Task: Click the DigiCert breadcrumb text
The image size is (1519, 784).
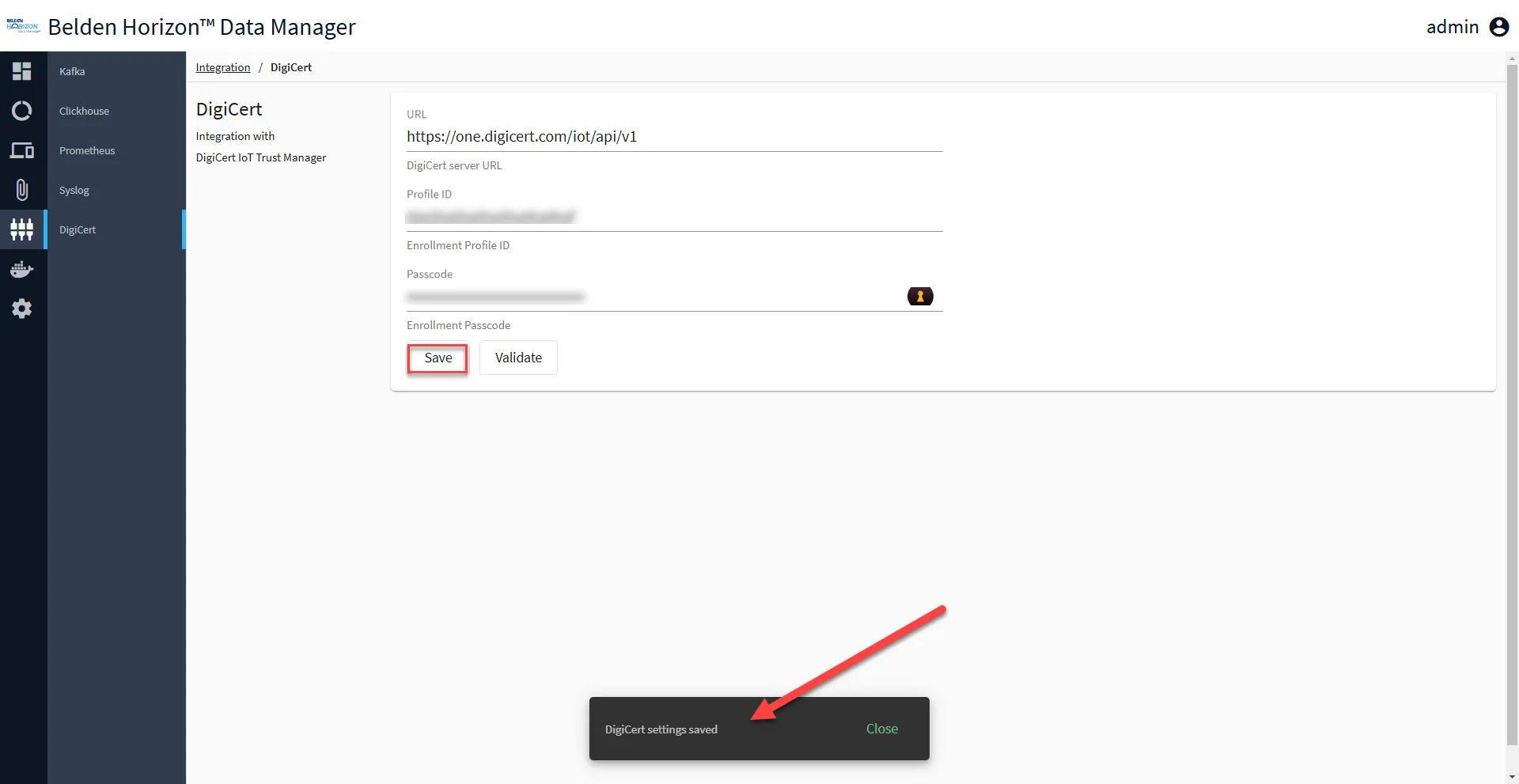Action: click(291, 67)
